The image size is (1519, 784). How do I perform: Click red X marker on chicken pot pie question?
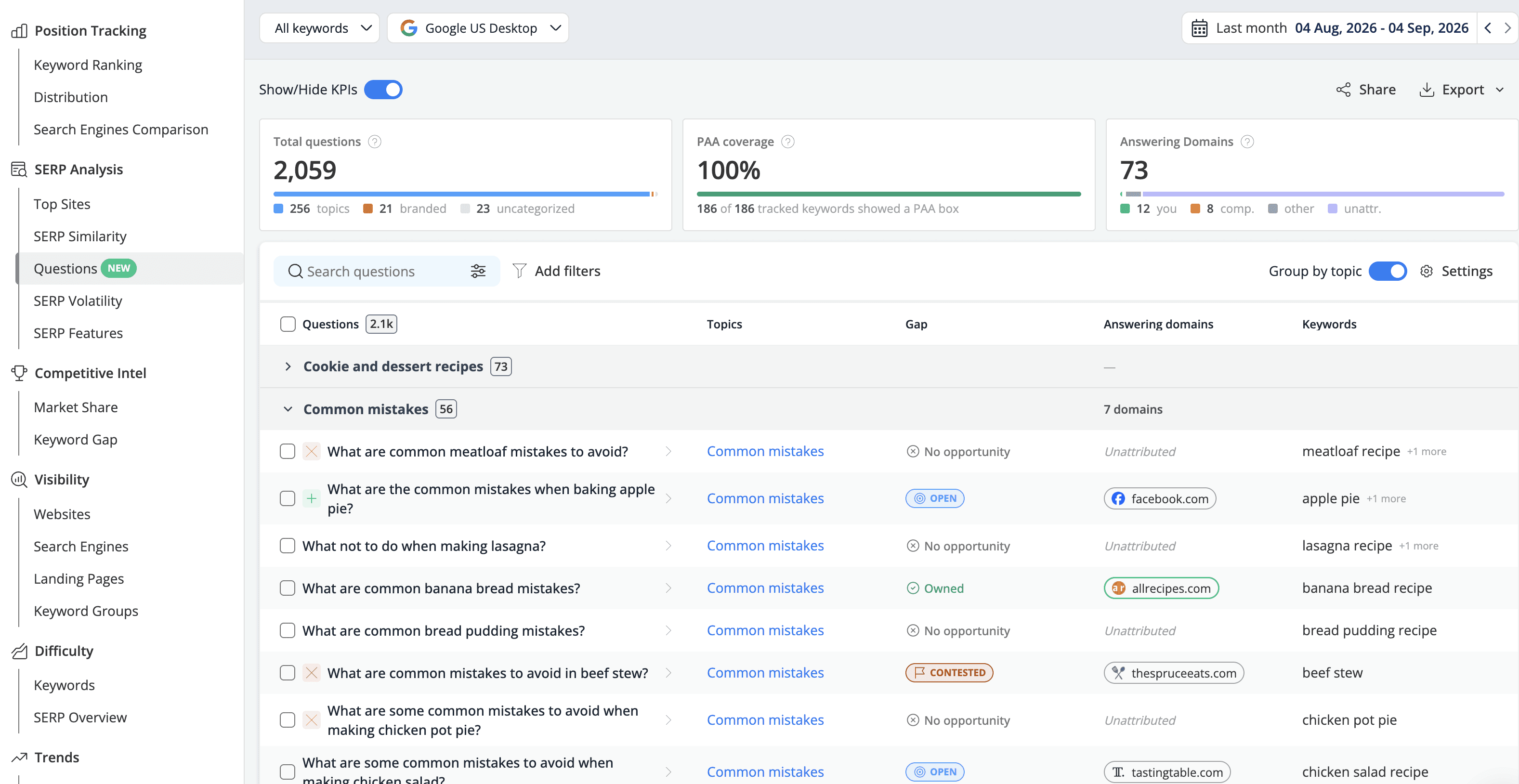coord(311,720)
